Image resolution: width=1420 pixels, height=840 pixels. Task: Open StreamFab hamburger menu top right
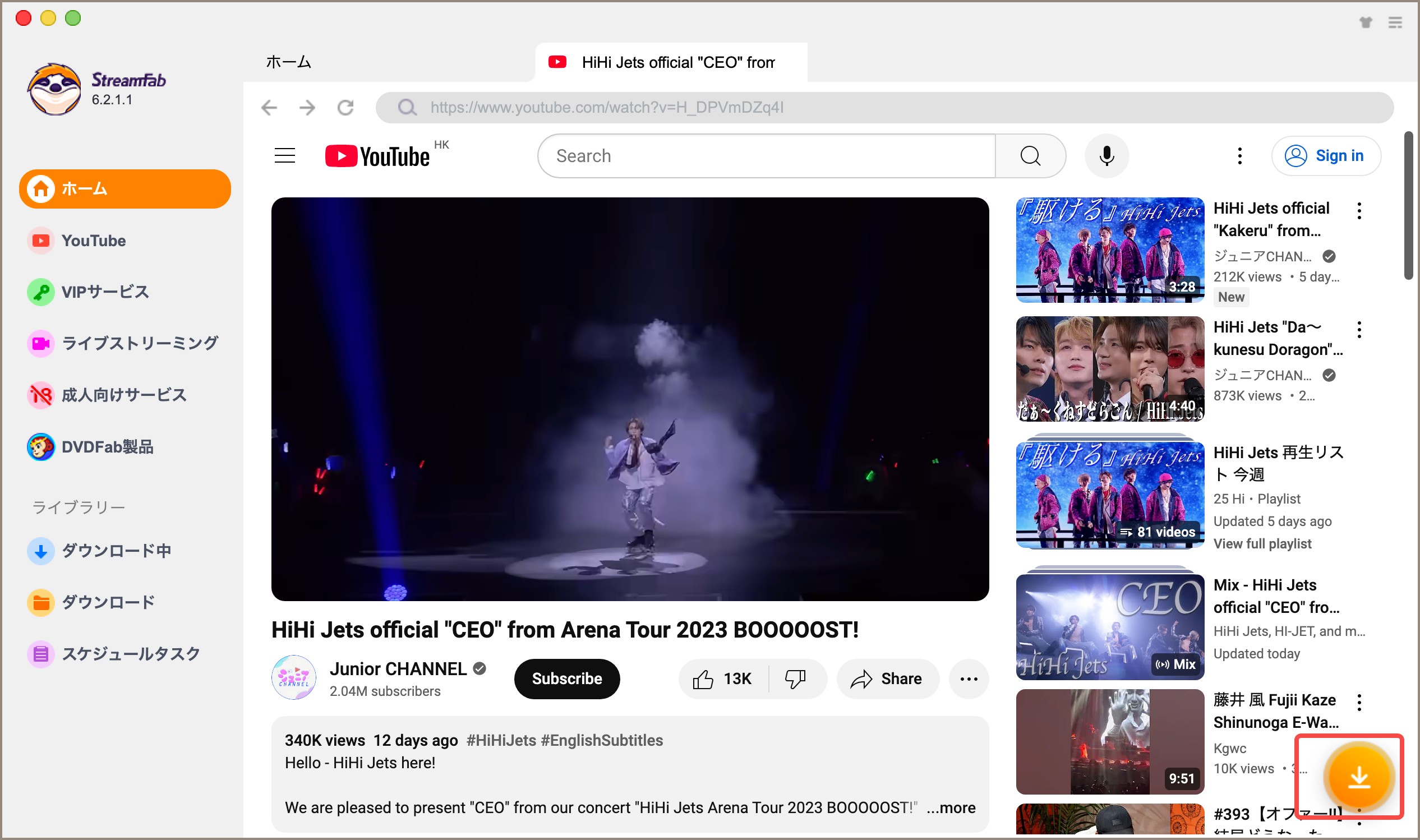1395,22
